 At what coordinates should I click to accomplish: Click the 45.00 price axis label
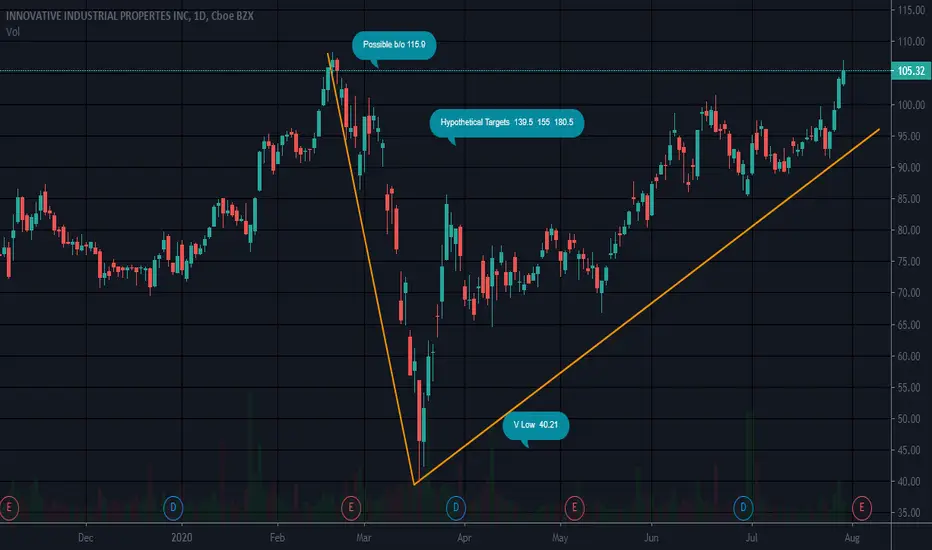911,450
